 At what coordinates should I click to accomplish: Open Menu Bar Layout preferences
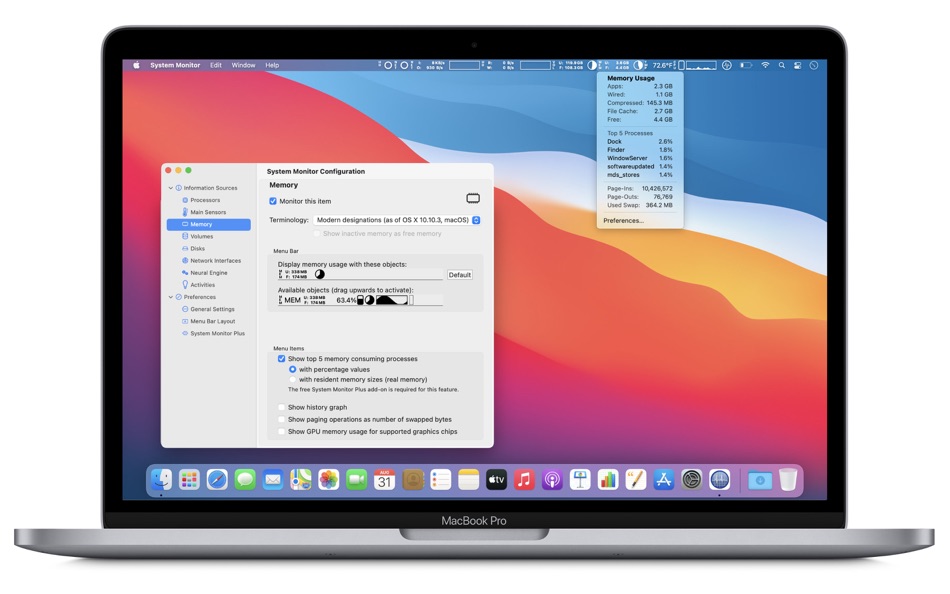[212, 321]
